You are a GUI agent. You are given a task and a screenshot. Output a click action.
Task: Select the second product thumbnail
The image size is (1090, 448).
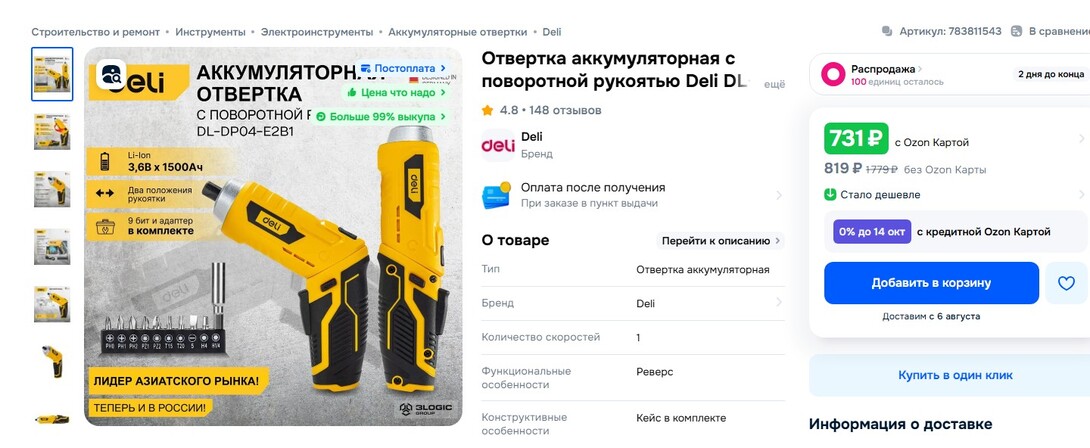coord(52,131)
